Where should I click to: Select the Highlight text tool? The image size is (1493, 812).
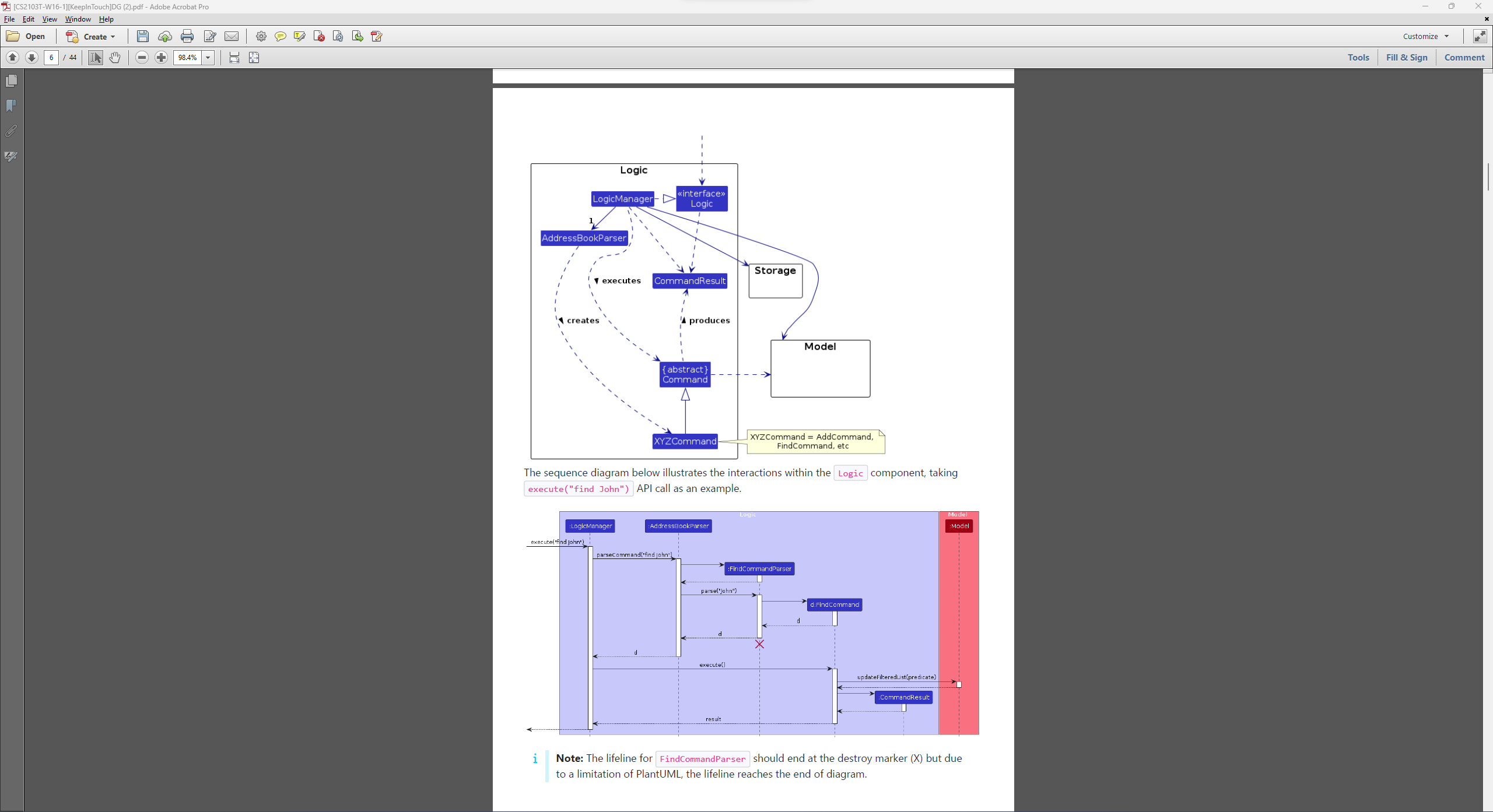[300, 36]
